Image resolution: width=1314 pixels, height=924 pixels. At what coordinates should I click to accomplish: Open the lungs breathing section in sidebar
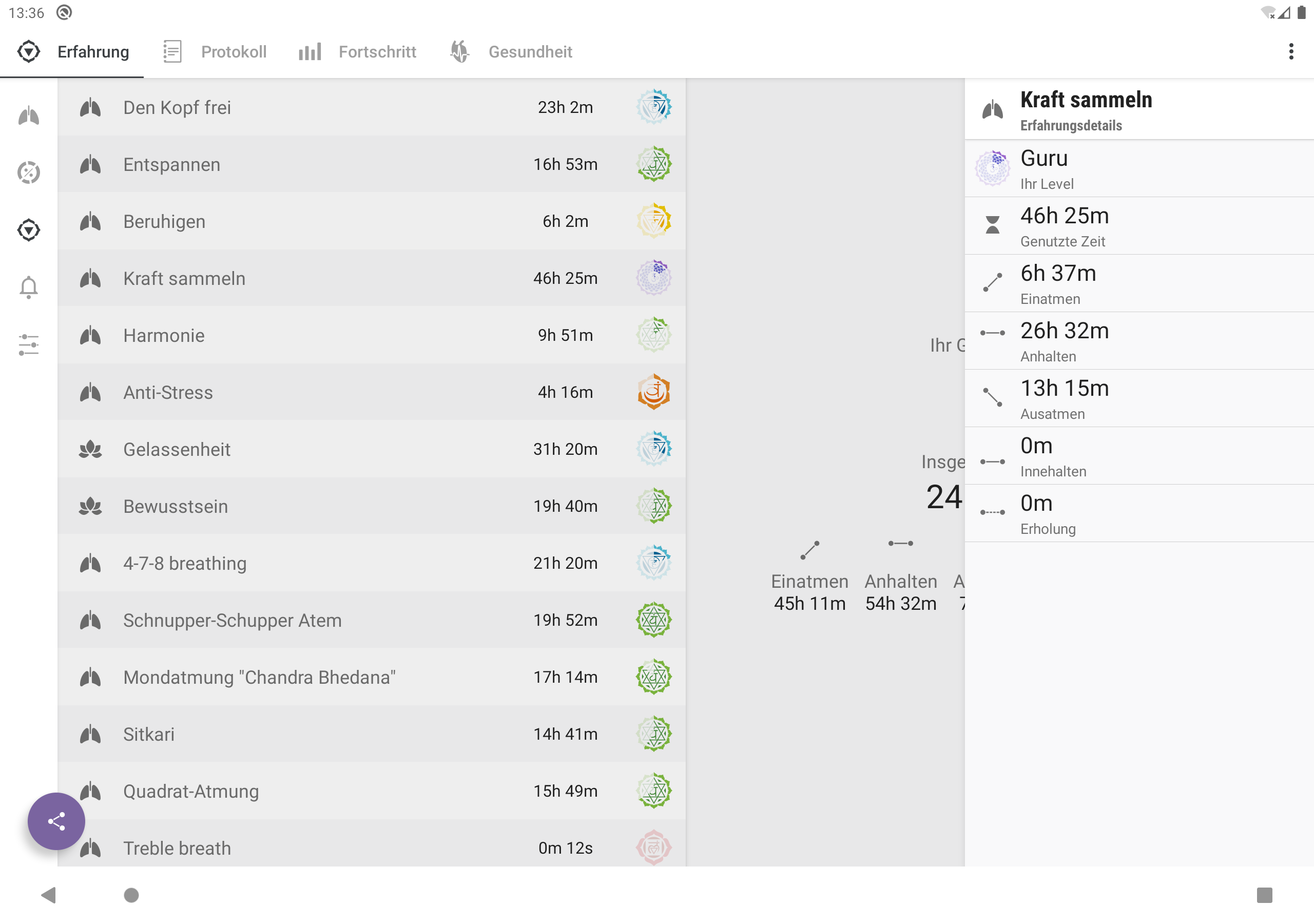click(x=29, y=116)
